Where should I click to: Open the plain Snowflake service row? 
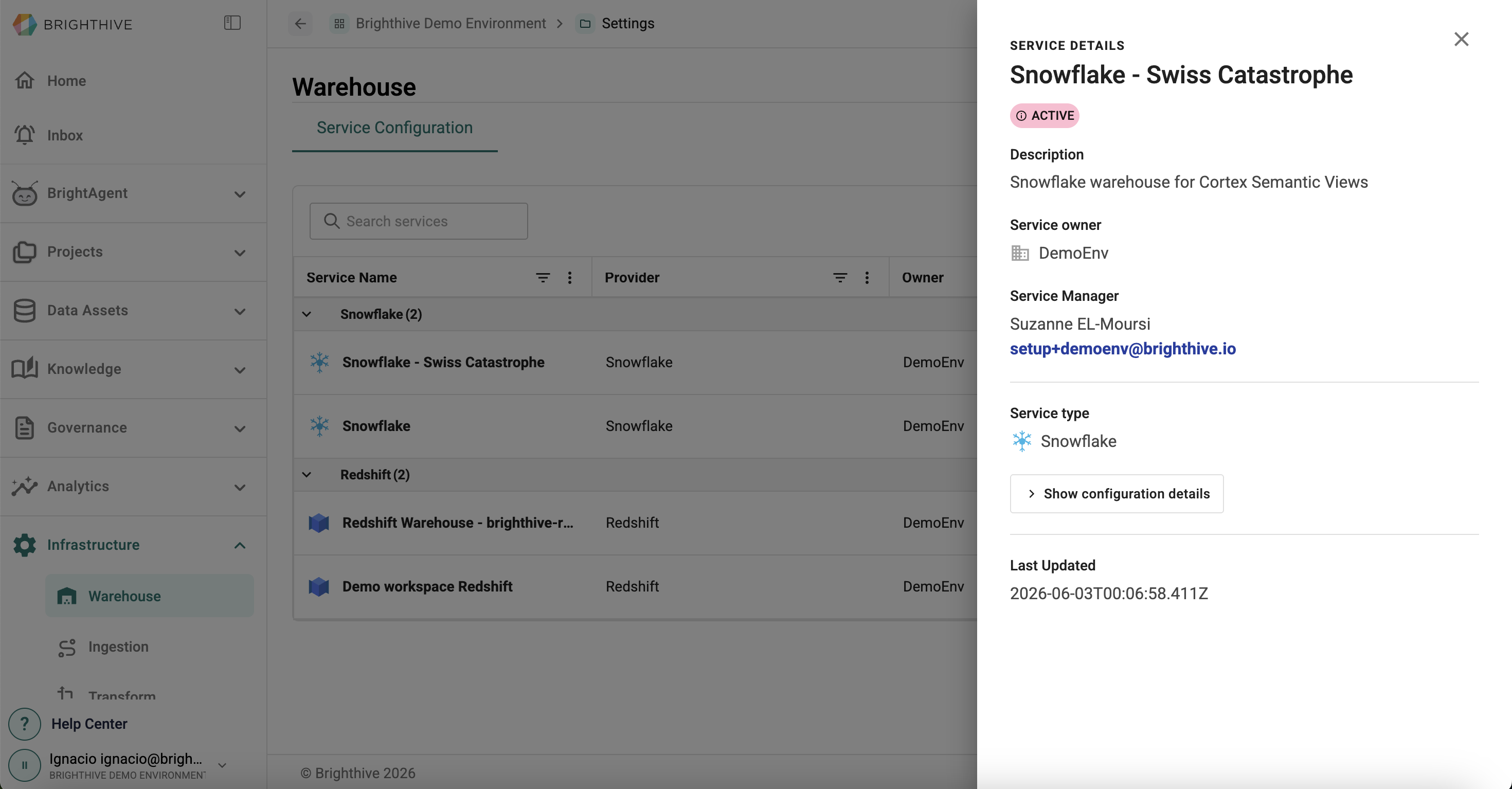tap(635, 426)
